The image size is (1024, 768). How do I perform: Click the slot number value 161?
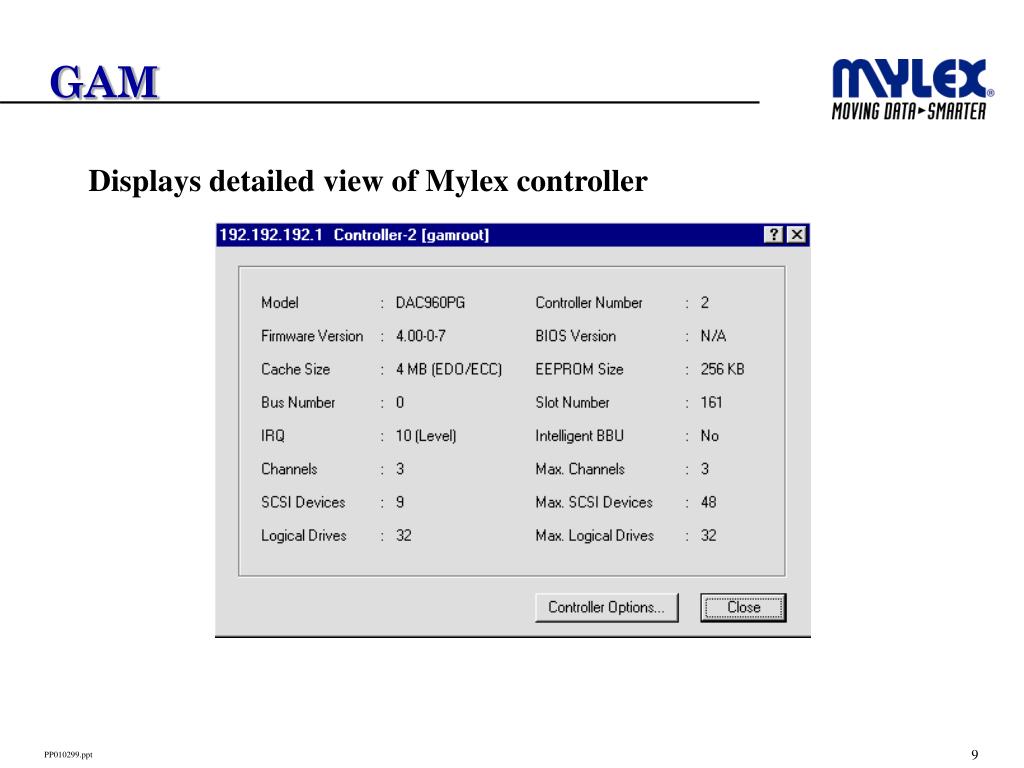click(x=711, y=402)
